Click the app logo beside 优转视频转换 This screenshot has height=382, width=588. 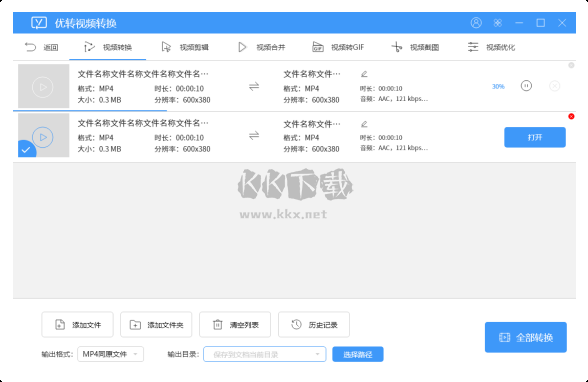(39, 23)
